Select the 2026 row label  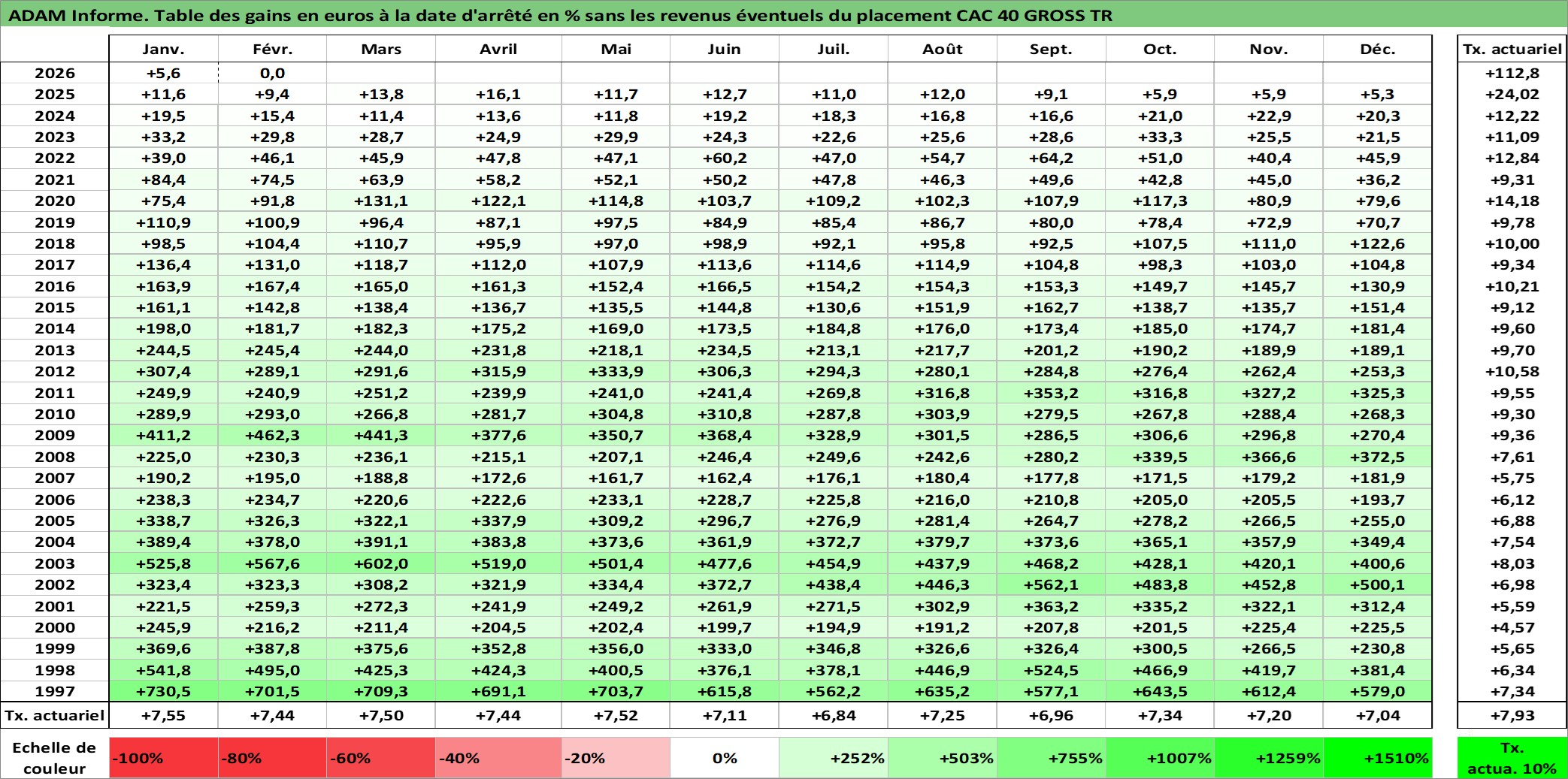pyautogui.click(x=55, y=73)
